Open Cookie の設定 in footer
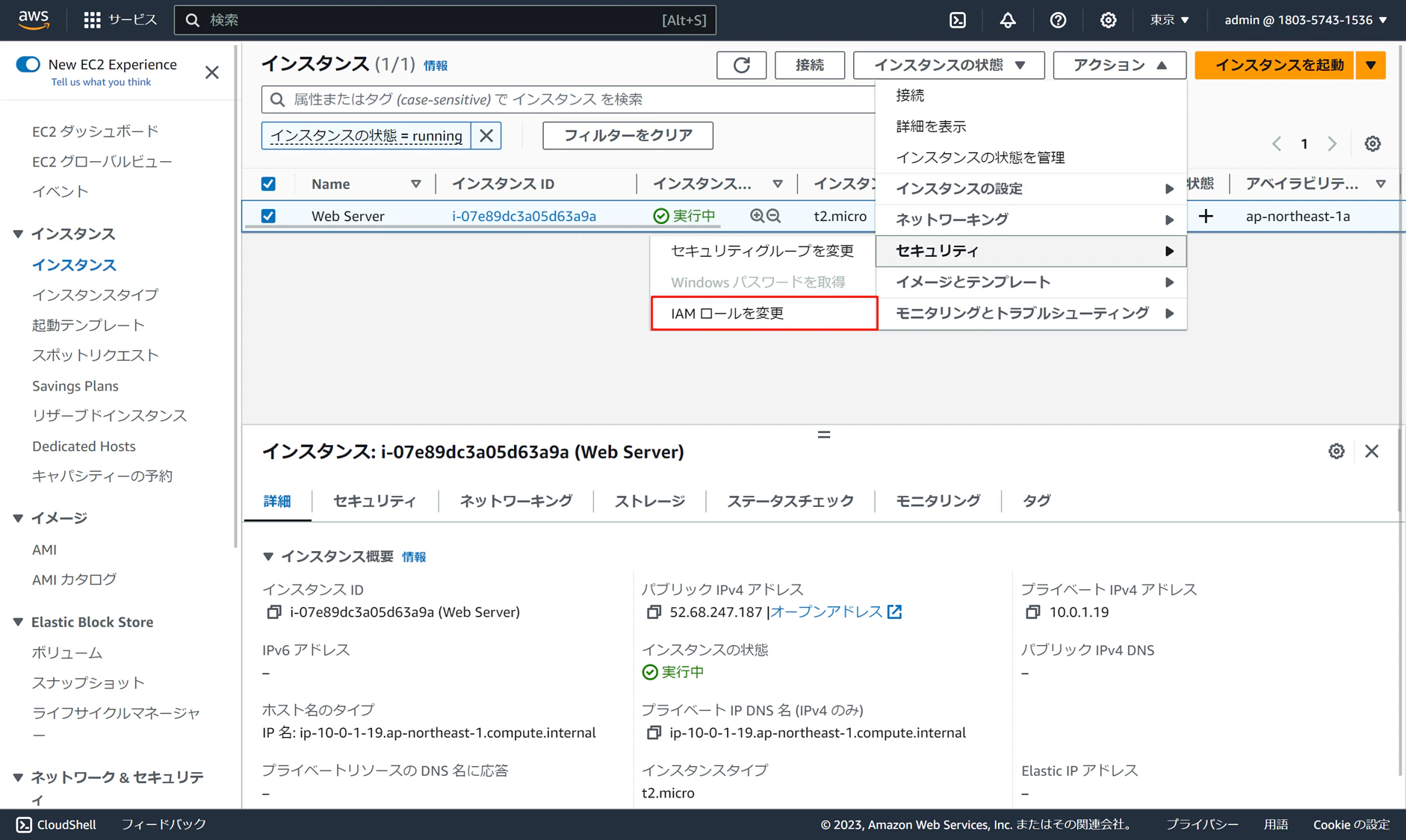The width and height of the screenshot is (1406, 840). 1351,824
